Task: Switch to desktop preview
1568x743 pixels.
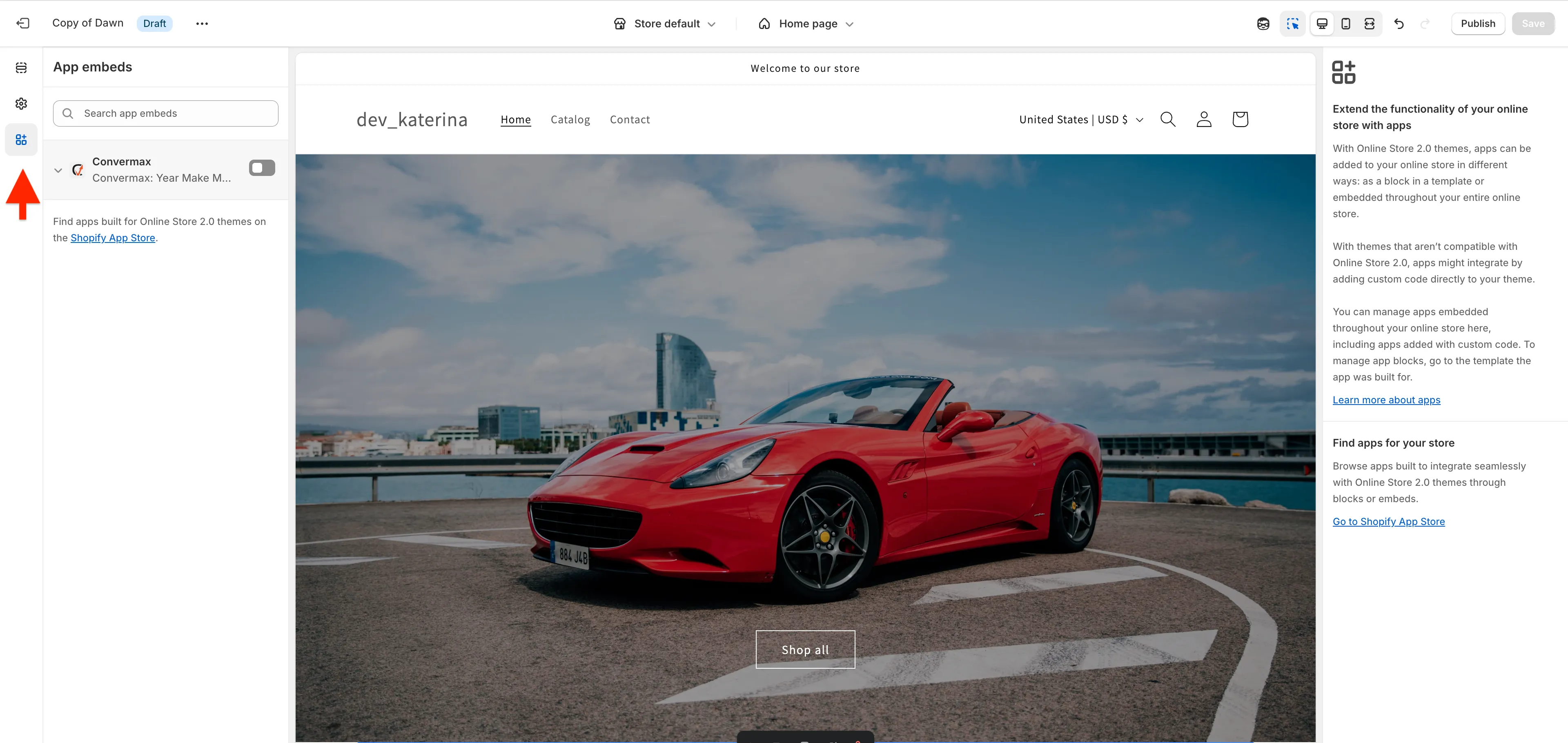Action: coord(1322,24)
